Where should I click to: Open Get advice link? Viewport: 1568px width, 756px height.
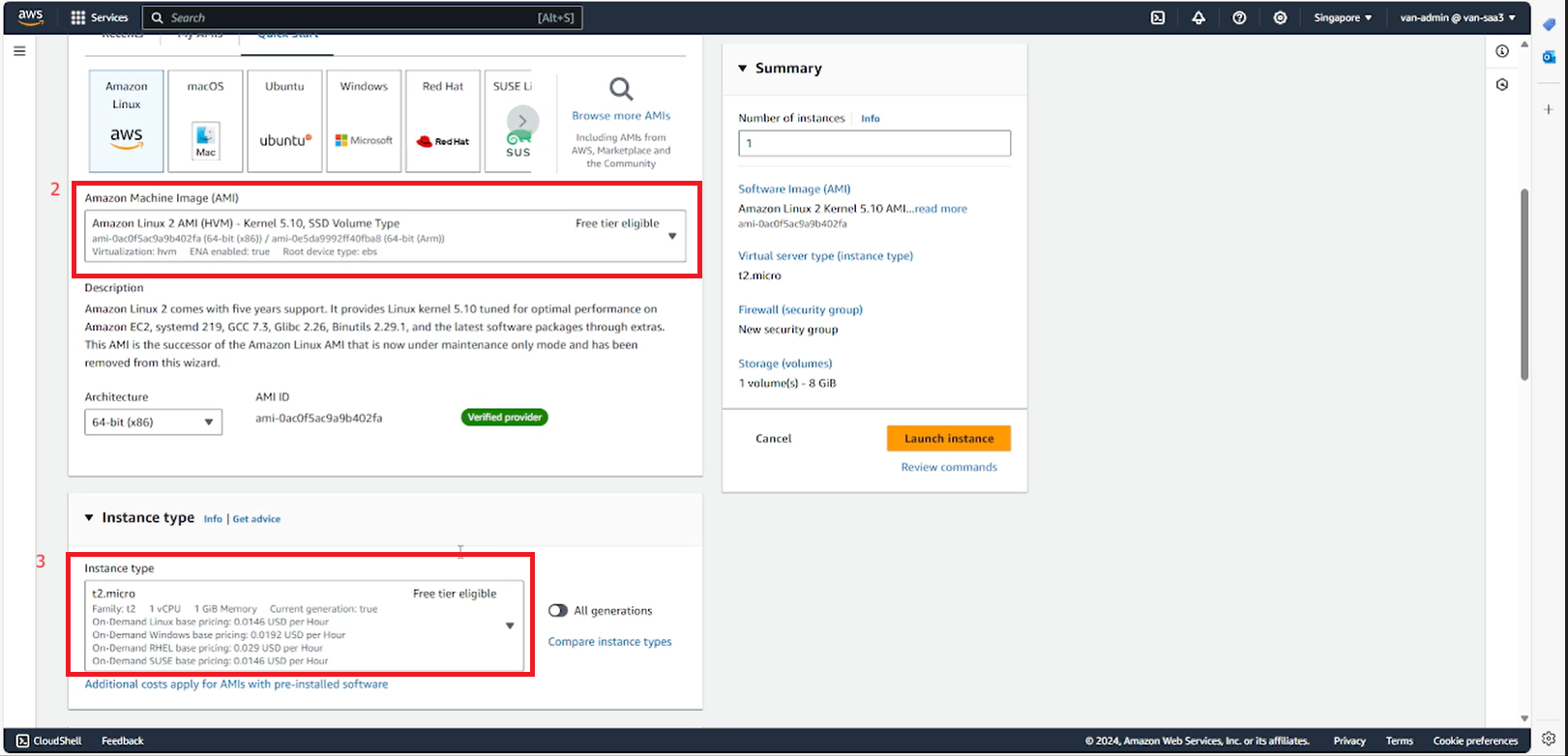click(x=256, y=519)
